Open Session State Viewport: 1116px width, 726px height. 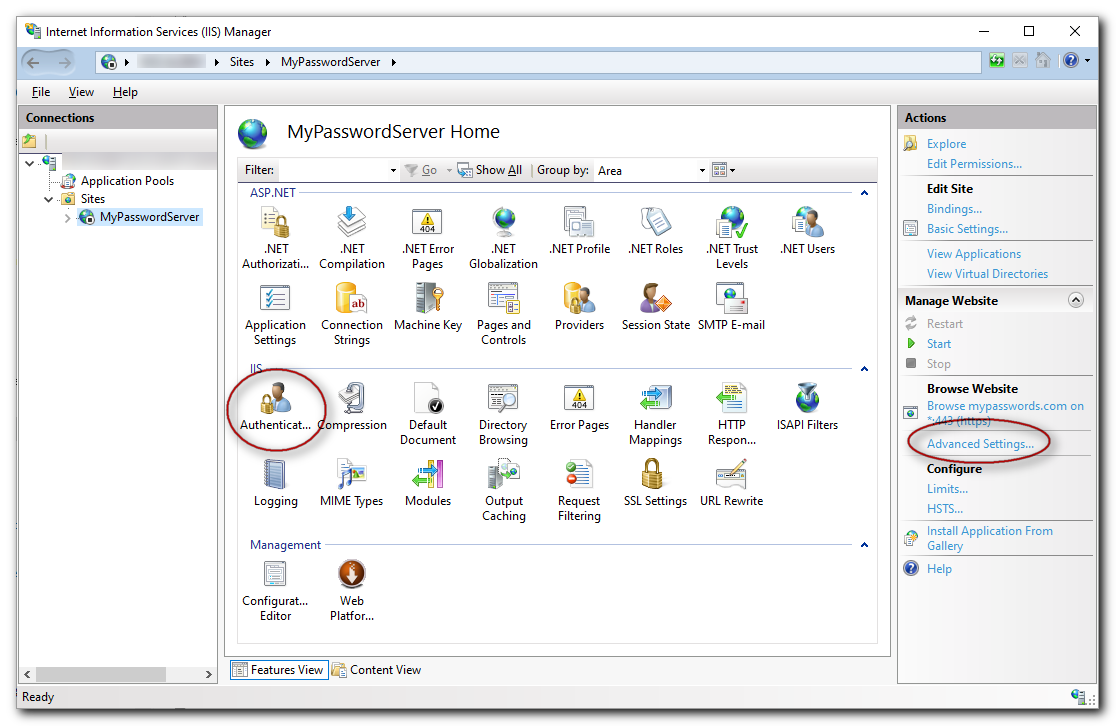[x=656, y=307]
